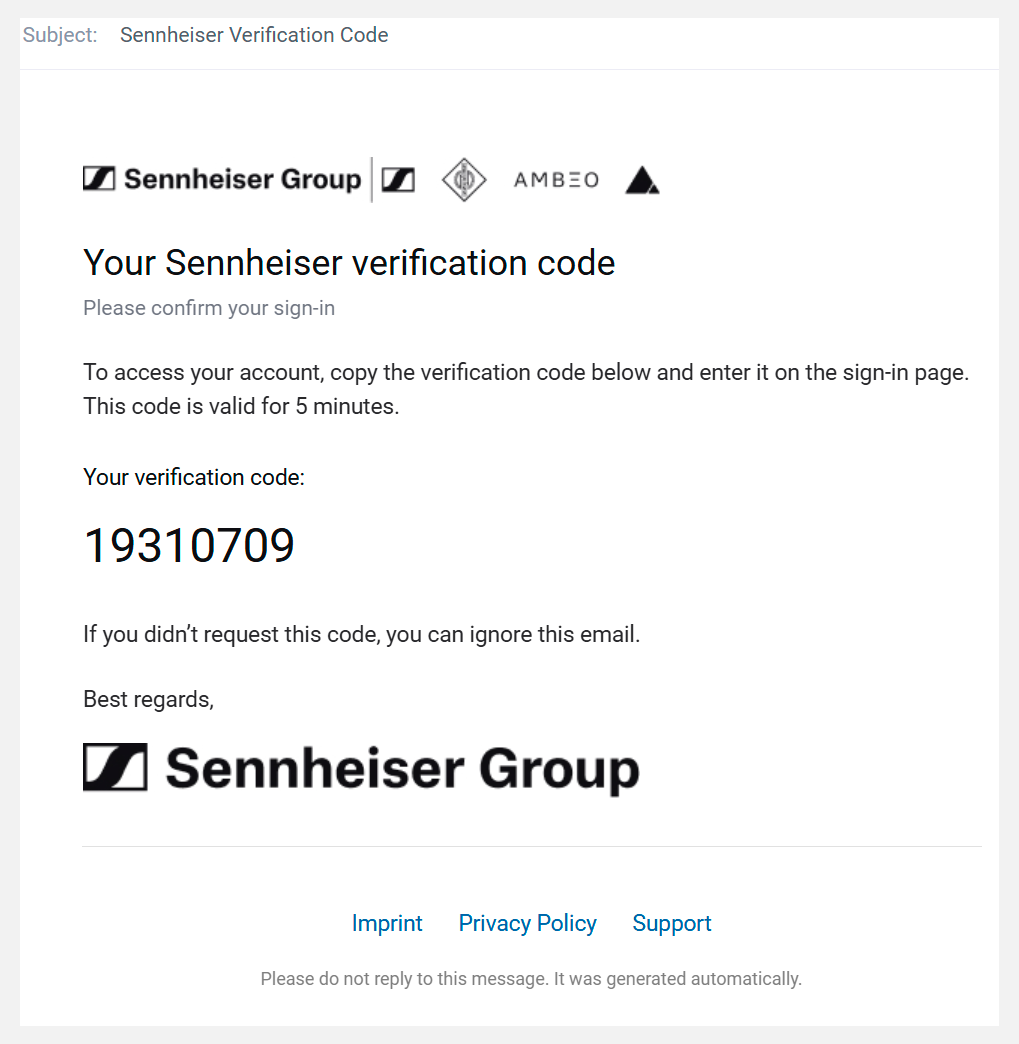This screenshot has width=1019, height=1044.
Task: Open the Support link
Action: point(672,923)
